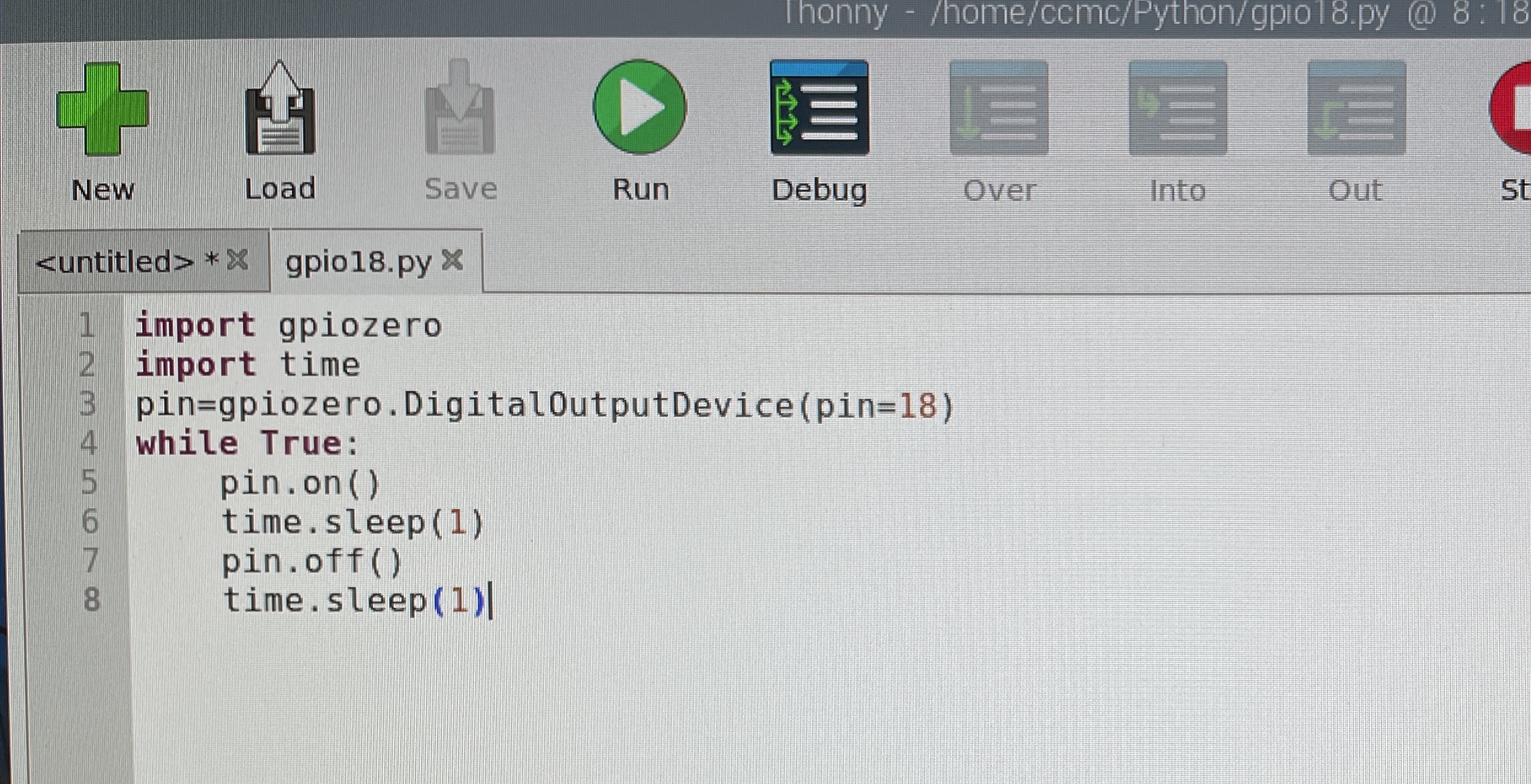Click on the pin.on() code line
This screenshot has height=784, width=1531.
(x=300, y=484)
